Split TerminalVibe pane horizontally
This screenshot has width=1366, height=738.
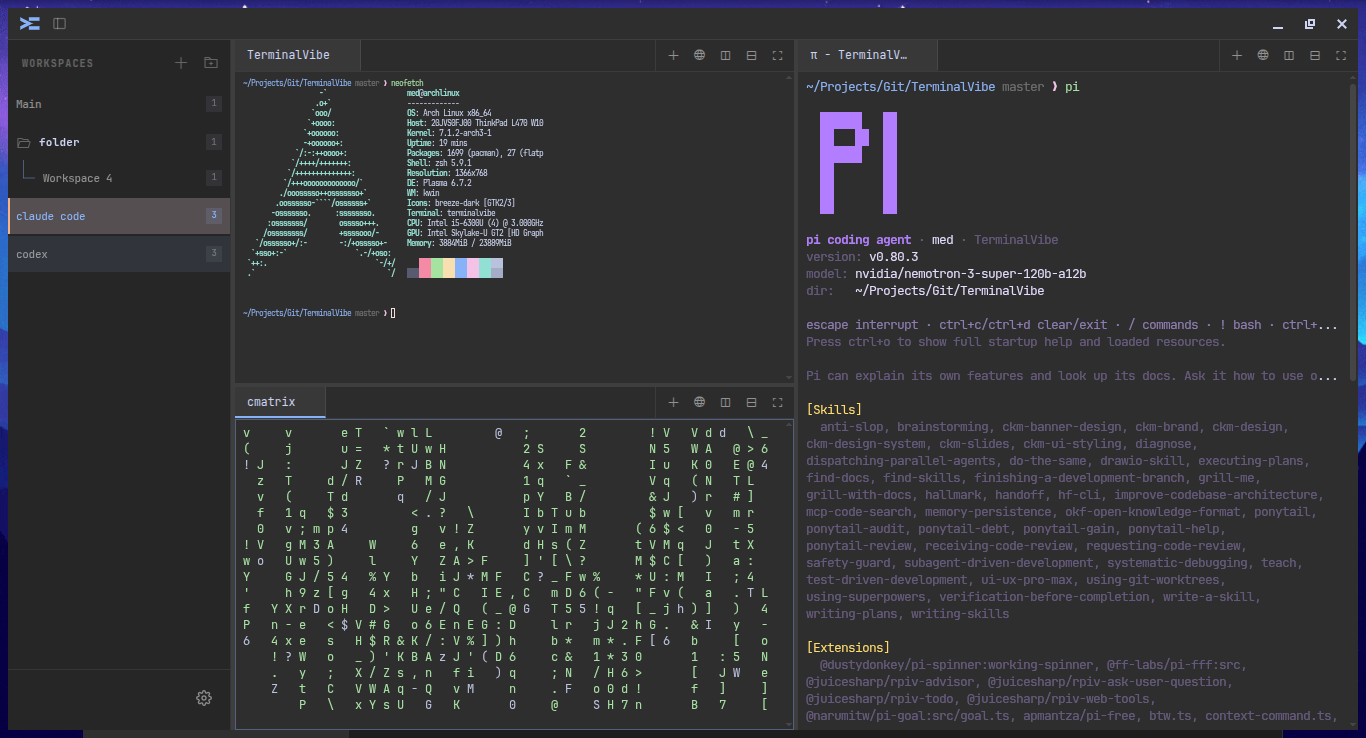point(752,55)
